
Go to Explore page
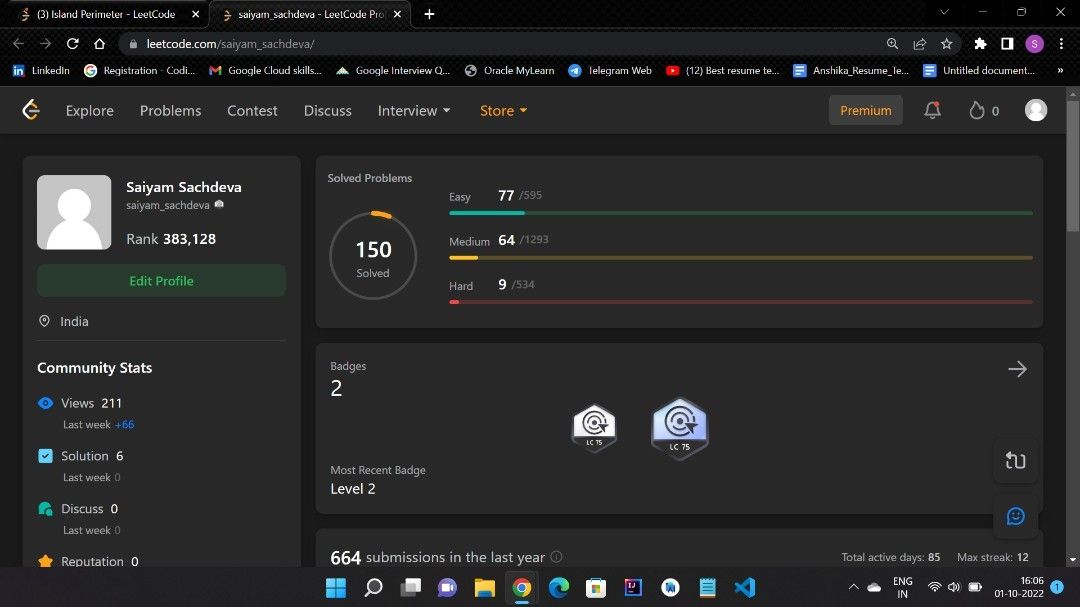(x=90, y=110)
